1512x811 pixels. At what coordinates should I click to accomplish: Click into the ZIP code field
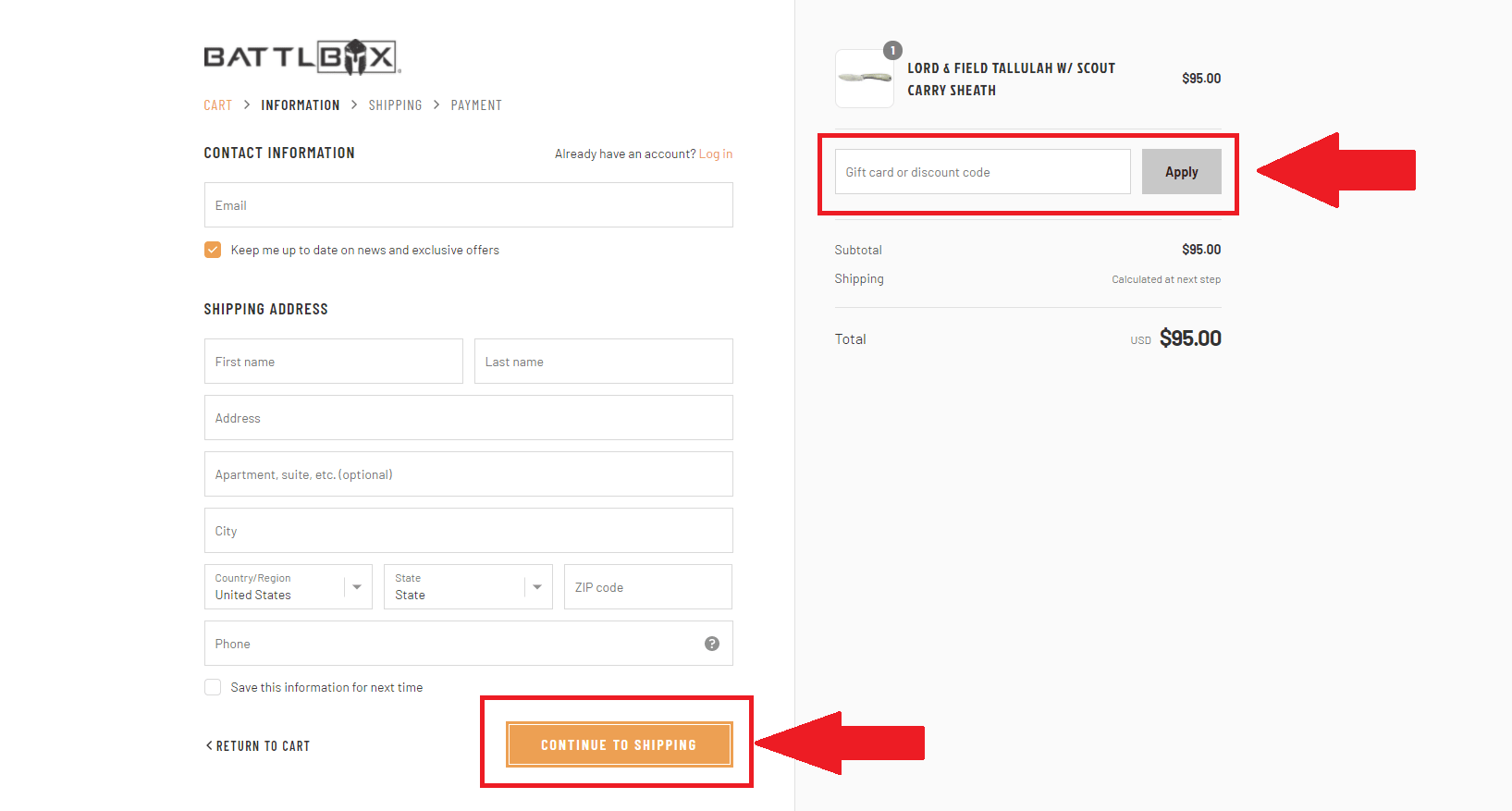647,587
